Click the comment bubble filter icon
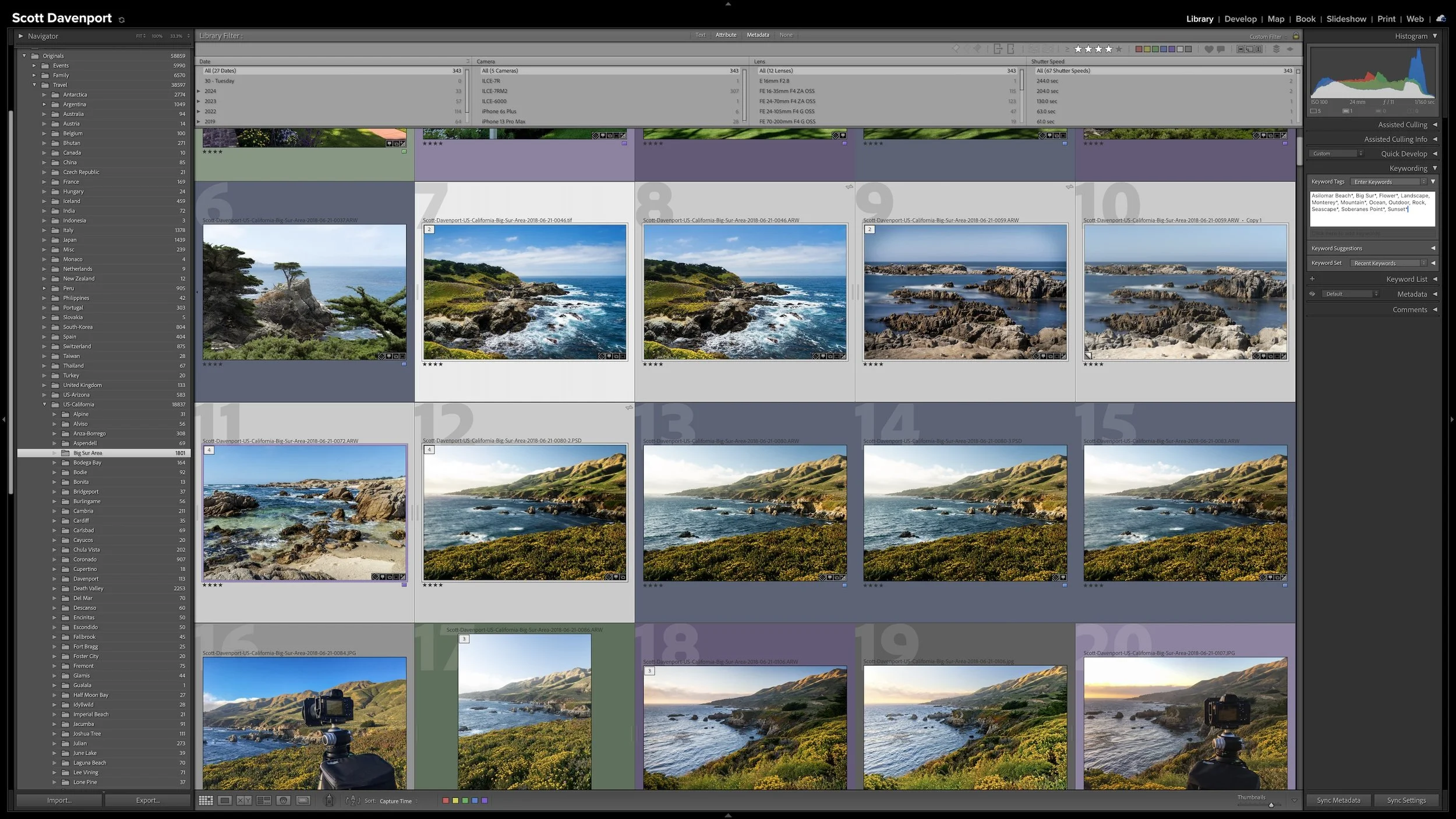The height and width of the screenshot is (819, 1456). 1221,49
